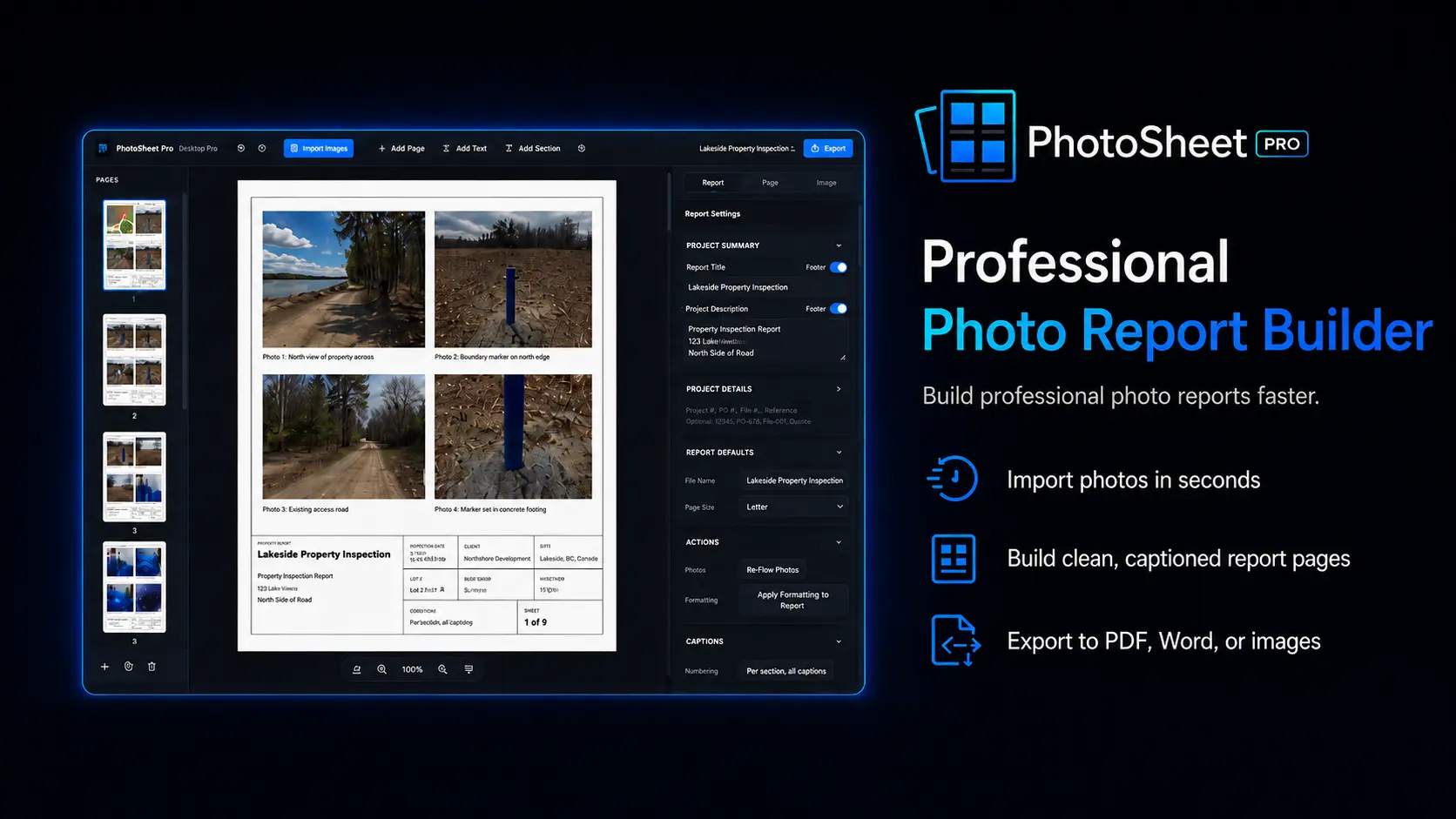Collapse the CAPTIONS section
The height and width of the screenshot is (819, 1456).
coord(839,641)
